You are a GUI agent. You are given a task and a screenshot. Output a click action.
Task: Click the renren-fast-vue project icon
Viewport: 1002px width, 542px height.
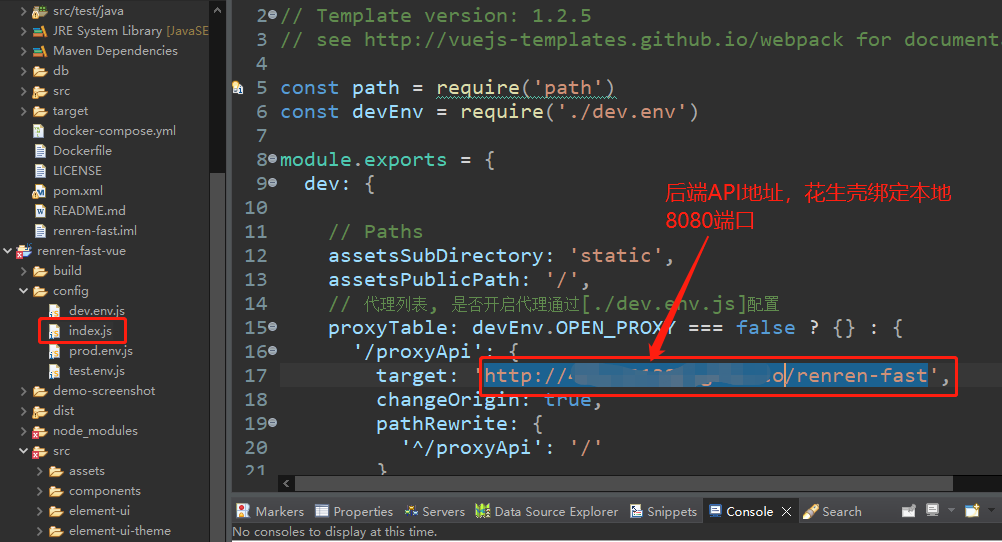pyautogui.click(x=24, y=251)
